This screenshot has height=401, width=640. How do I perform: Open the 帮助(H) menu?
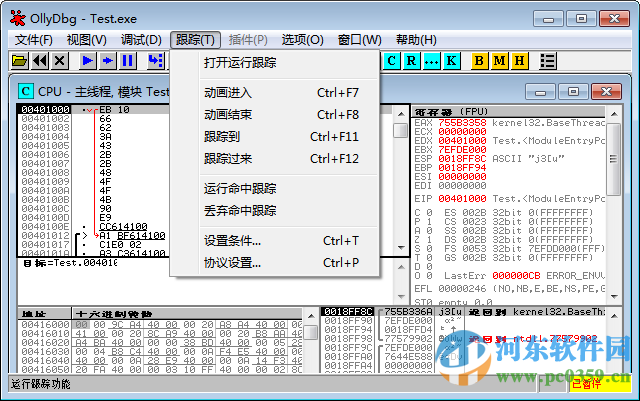416,40
